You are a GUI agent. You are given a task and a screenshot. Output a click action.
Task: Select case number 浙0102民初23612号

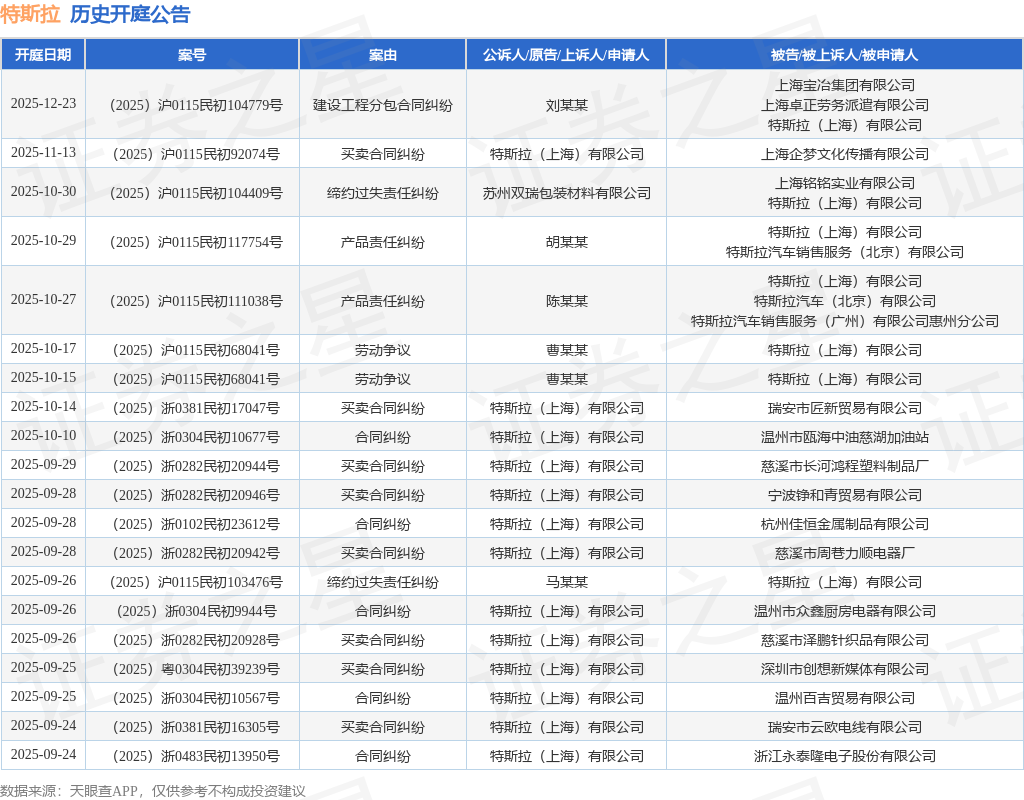pyautogui.click(x=196, y=524)
